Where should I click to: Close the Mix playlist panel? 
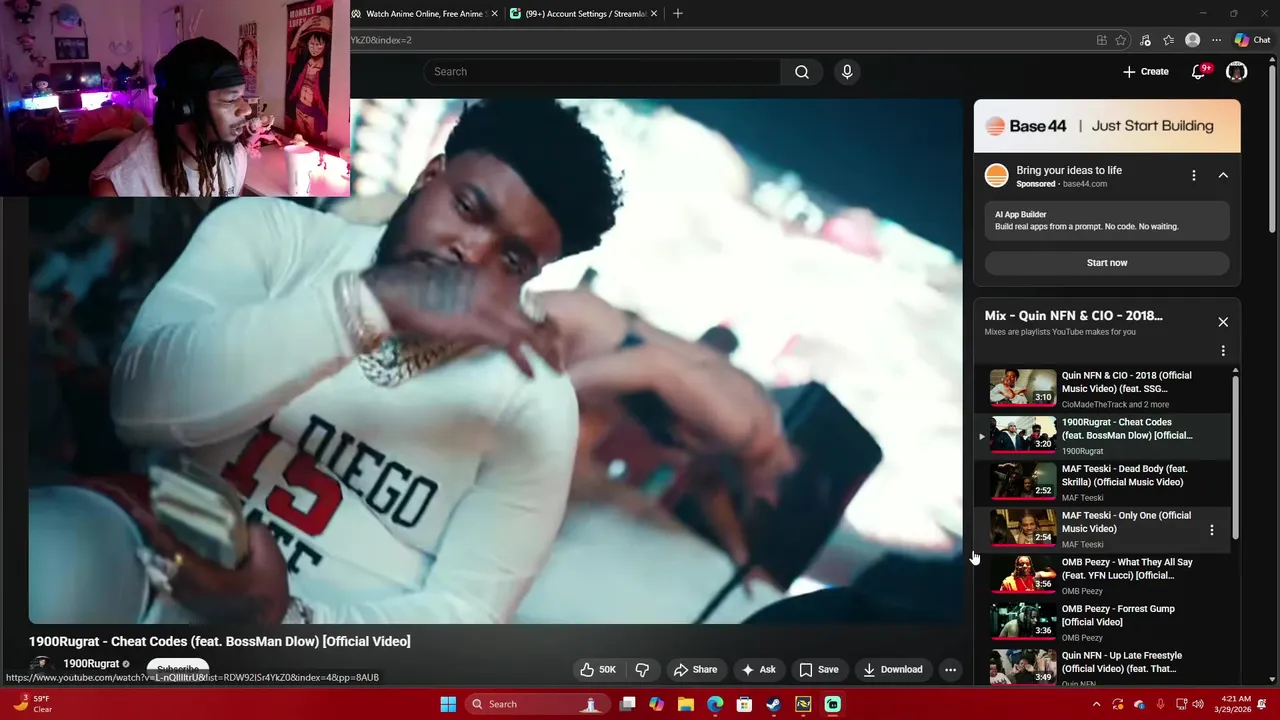[1223, 322]
